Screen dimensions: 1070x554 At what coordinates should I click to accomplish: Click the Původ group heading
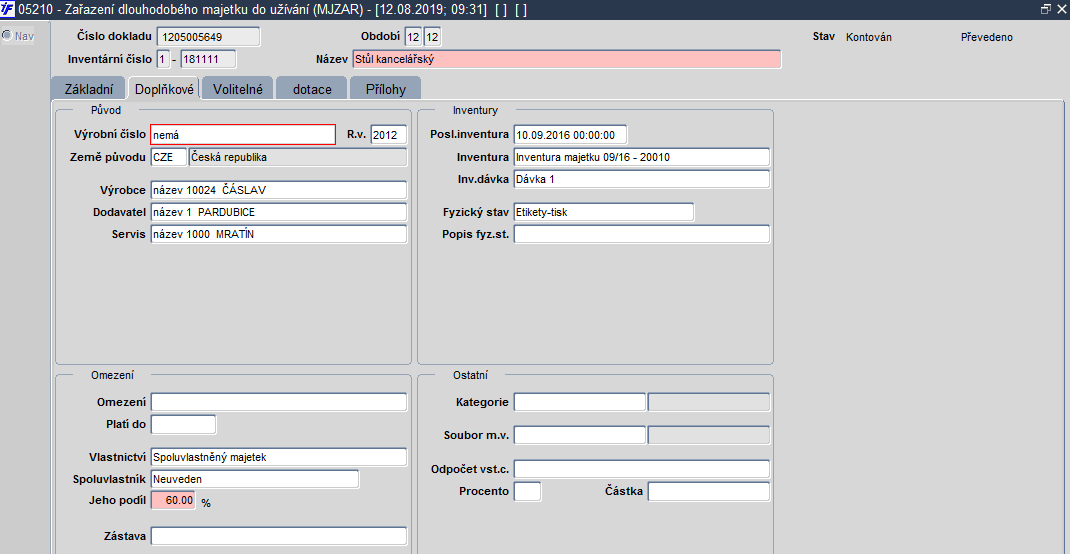point(105,109)
